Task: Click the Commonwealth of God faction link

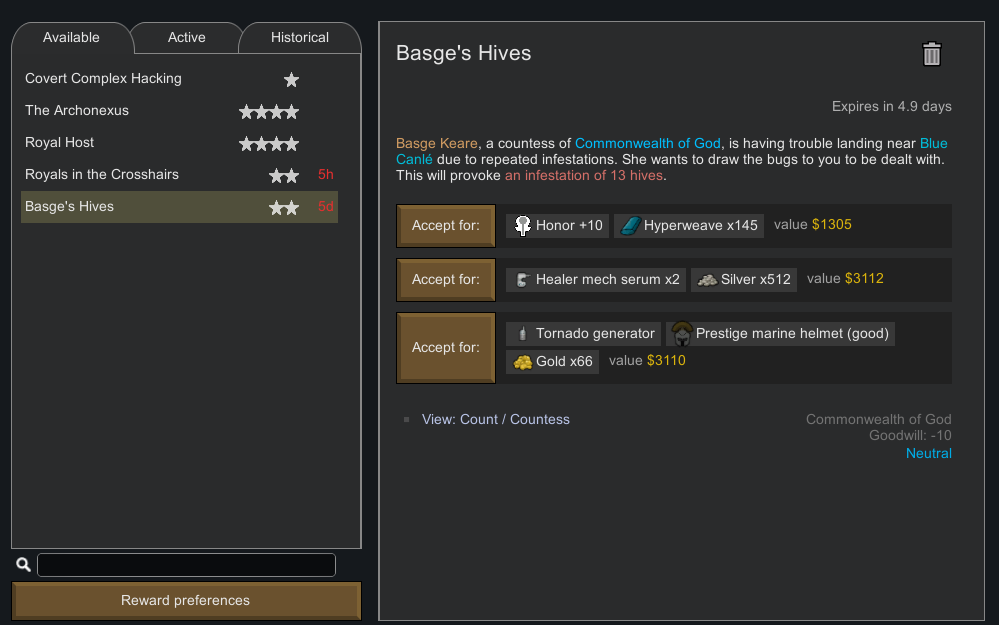Action: (x=647, y=143)
